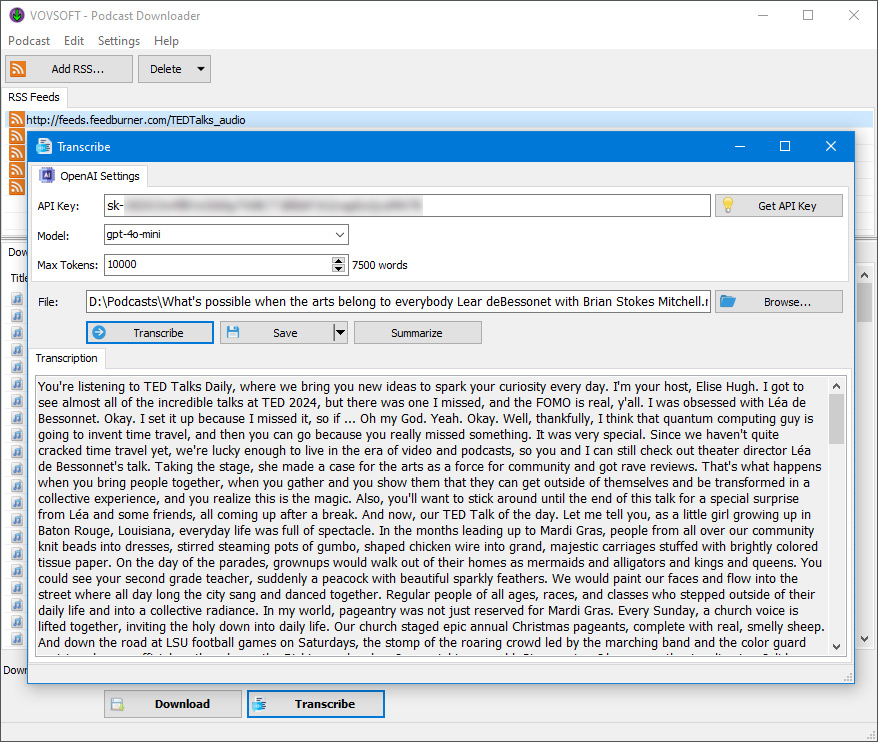Open the Podcast menu
878x742 pixels.
29,41
